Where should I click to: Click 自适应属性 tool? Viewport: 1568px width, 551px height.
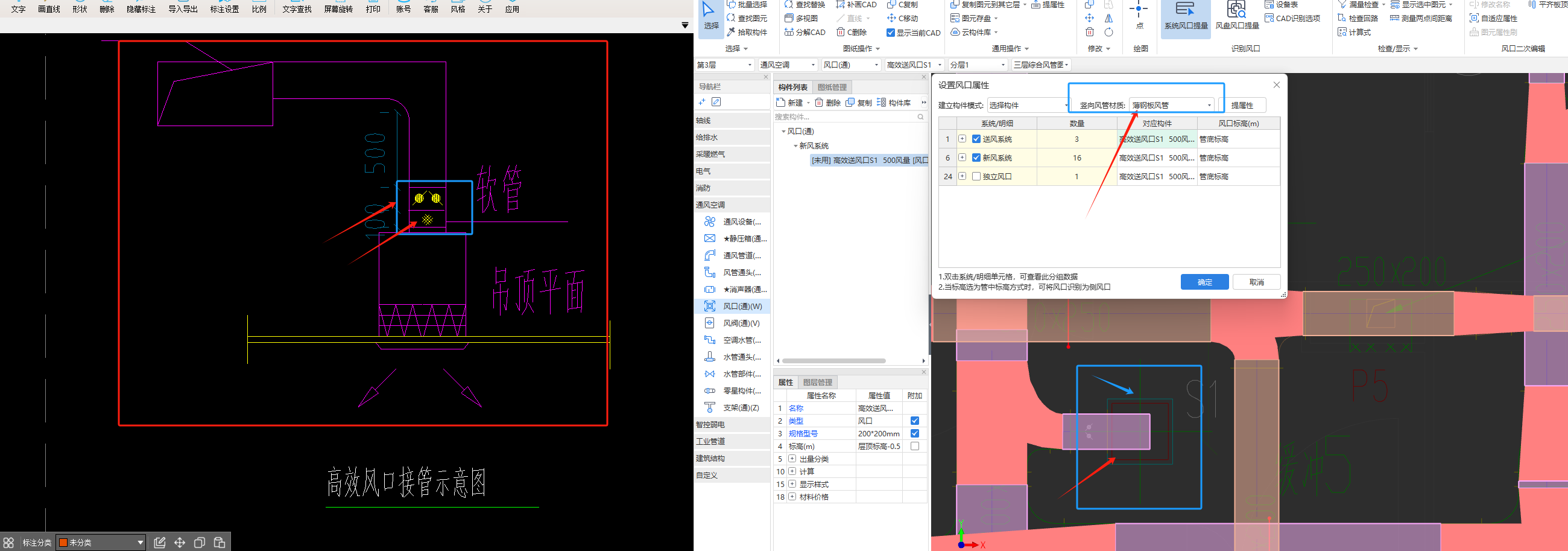1494,18
